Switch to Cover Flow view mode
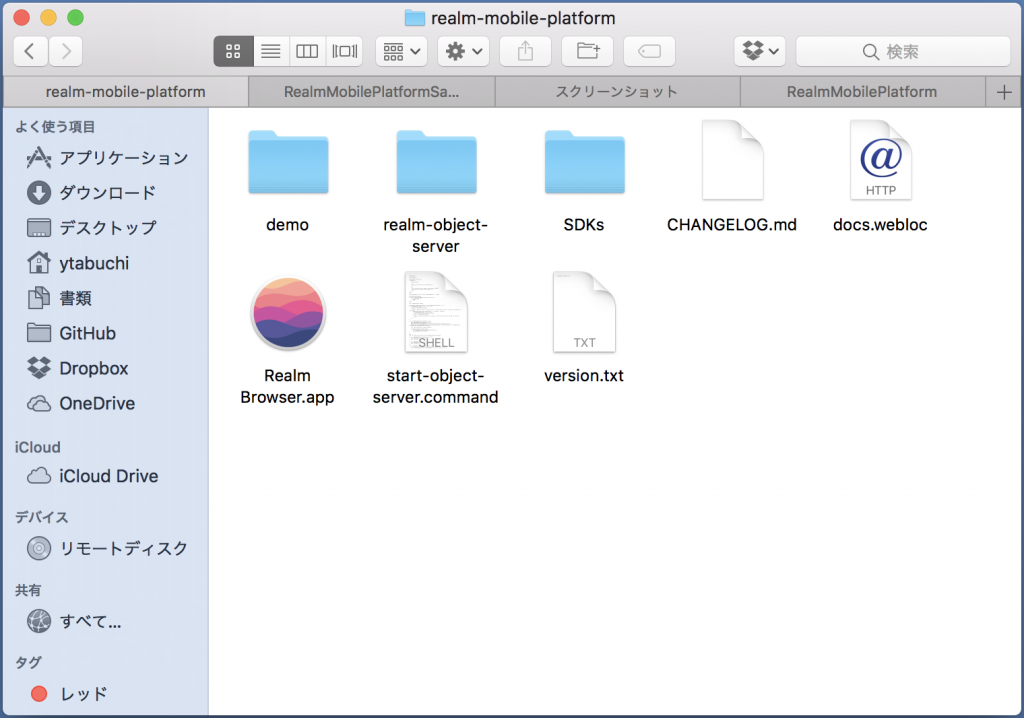The width and height of the screenshot is (1024, 718). pyautogui.click(x=344, y=51)
